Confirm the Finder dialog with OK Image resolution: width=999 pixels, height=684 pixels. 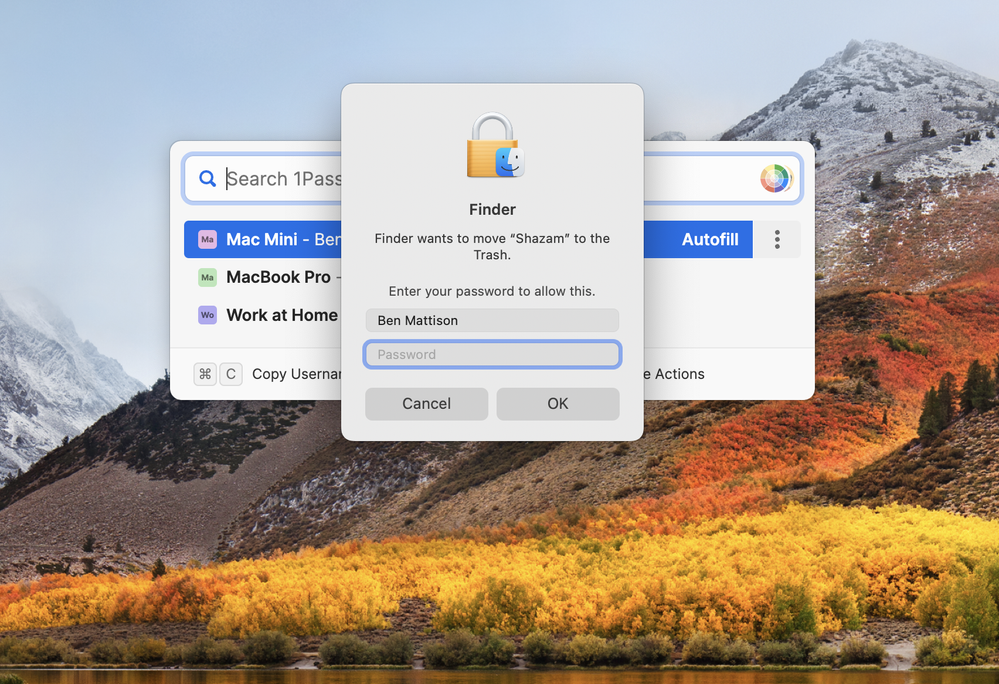click(557, 404)
